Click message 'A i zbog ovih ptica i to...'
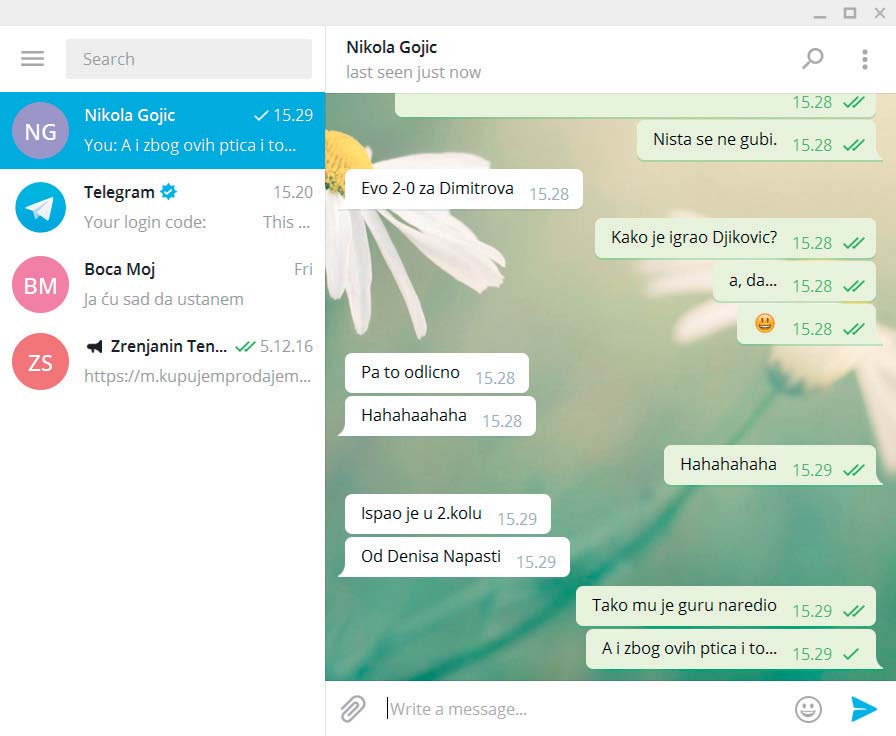Screen dimensions: 896x736 click(731, 649)
